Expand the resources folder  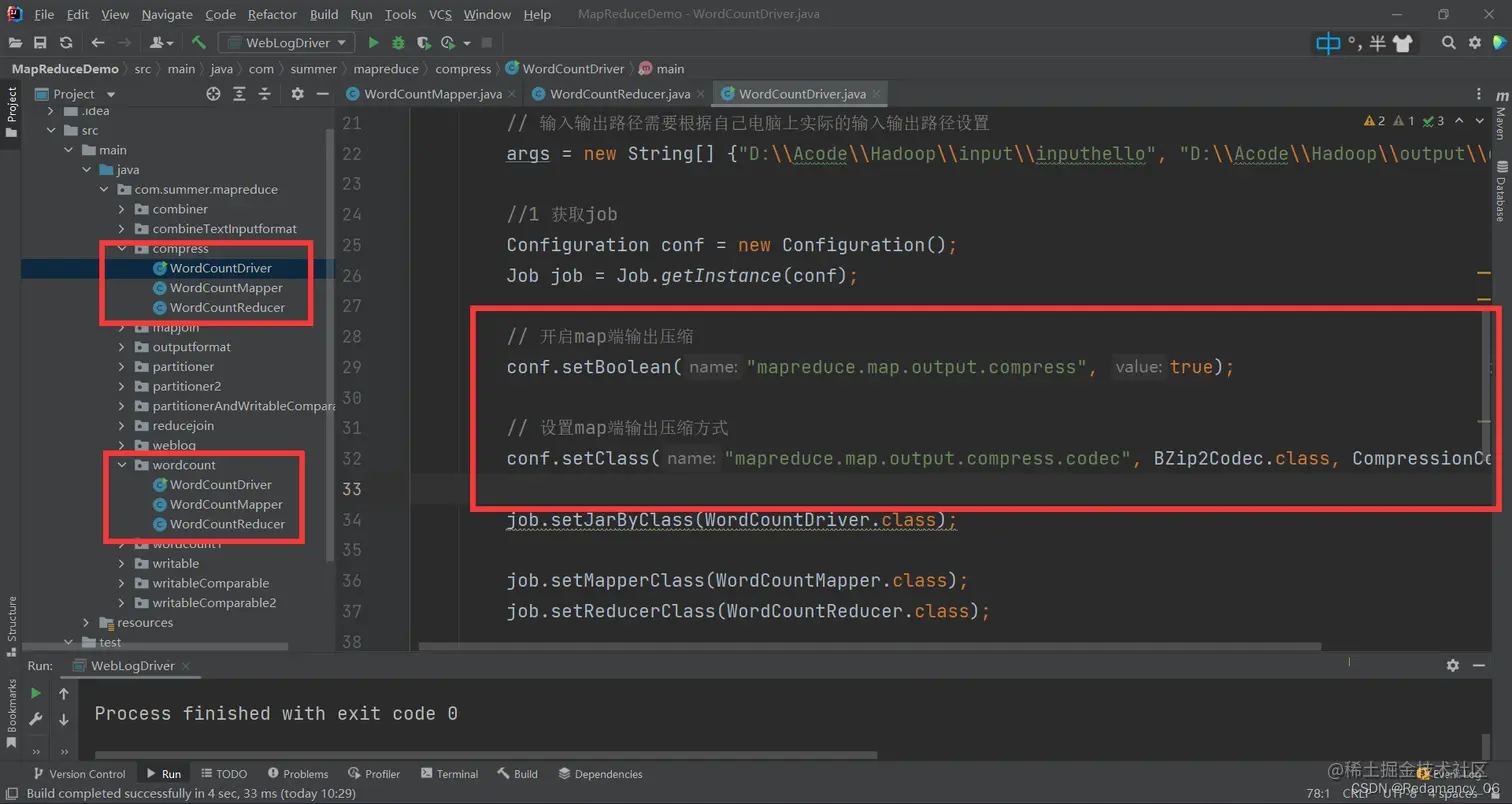pyautogui.click(x=87, y=622)
